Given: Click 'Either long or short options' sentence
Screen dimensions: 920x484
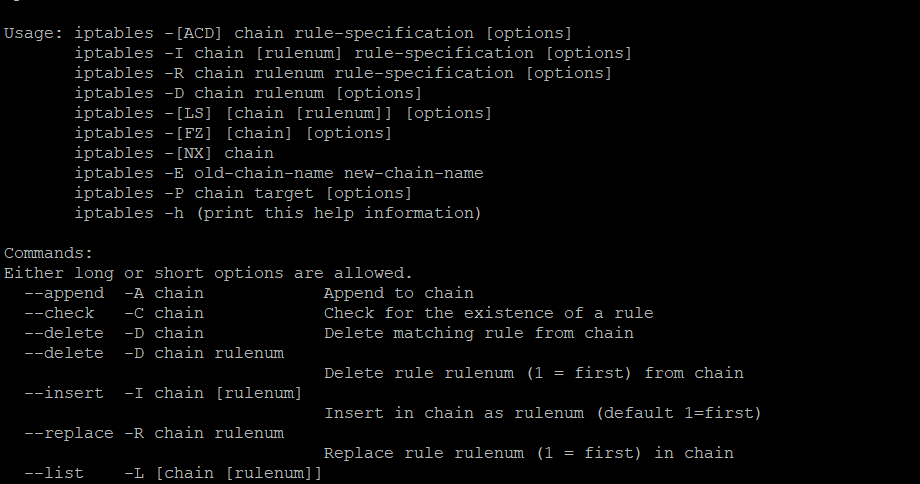Looking at the screenshot, I should (208, 273).
